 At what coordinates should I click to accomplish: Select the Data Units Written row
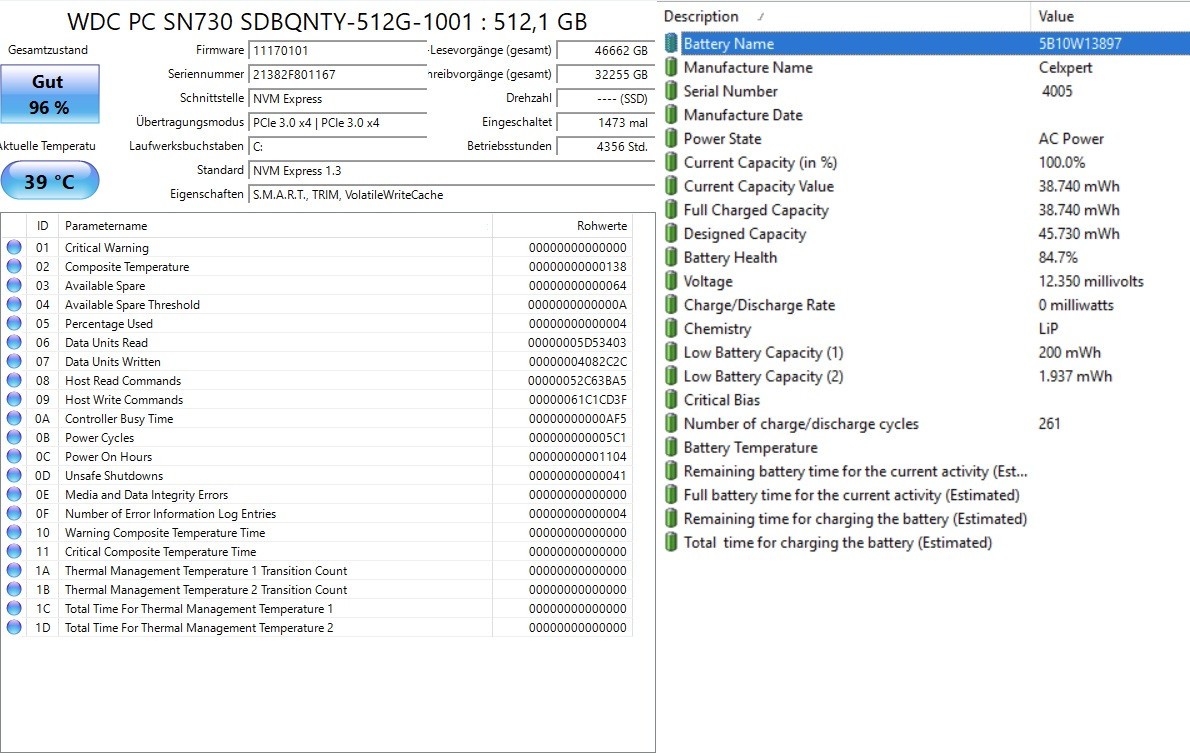click(317, 361)
